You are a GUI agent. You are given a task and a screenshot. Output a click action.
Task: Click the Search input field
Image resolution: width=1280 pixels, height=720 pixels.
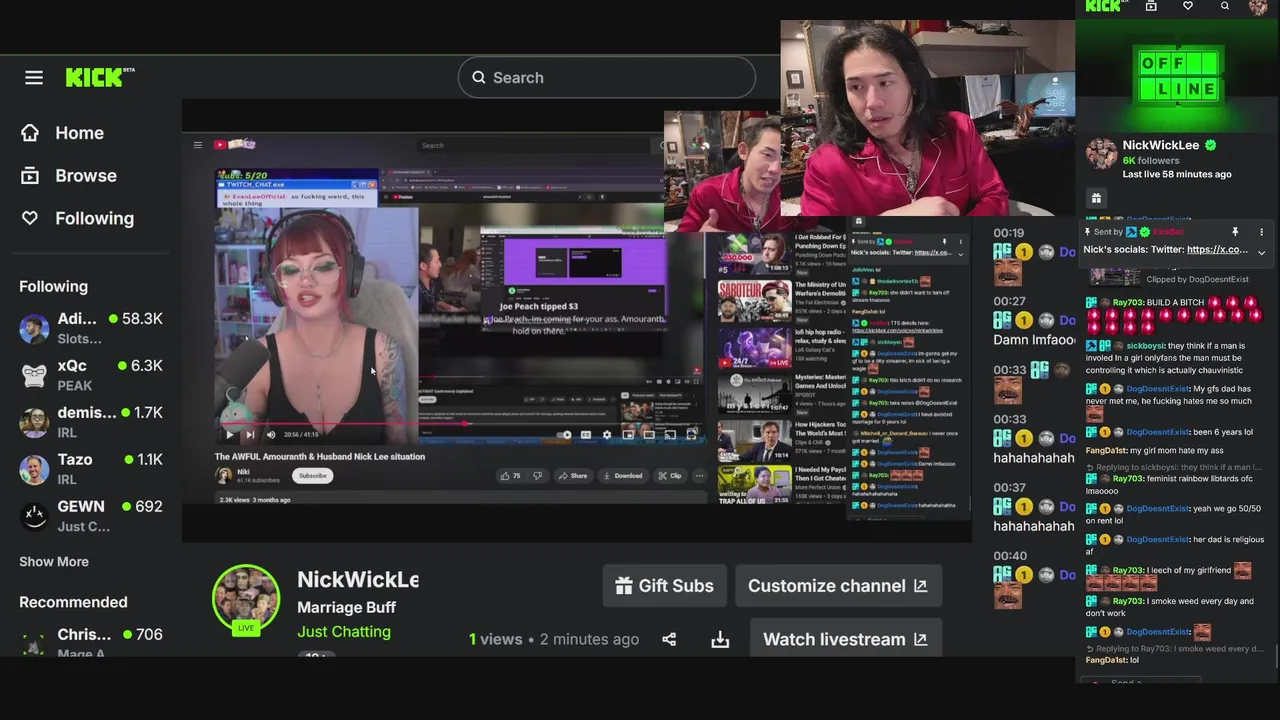(x=606, y=77)
